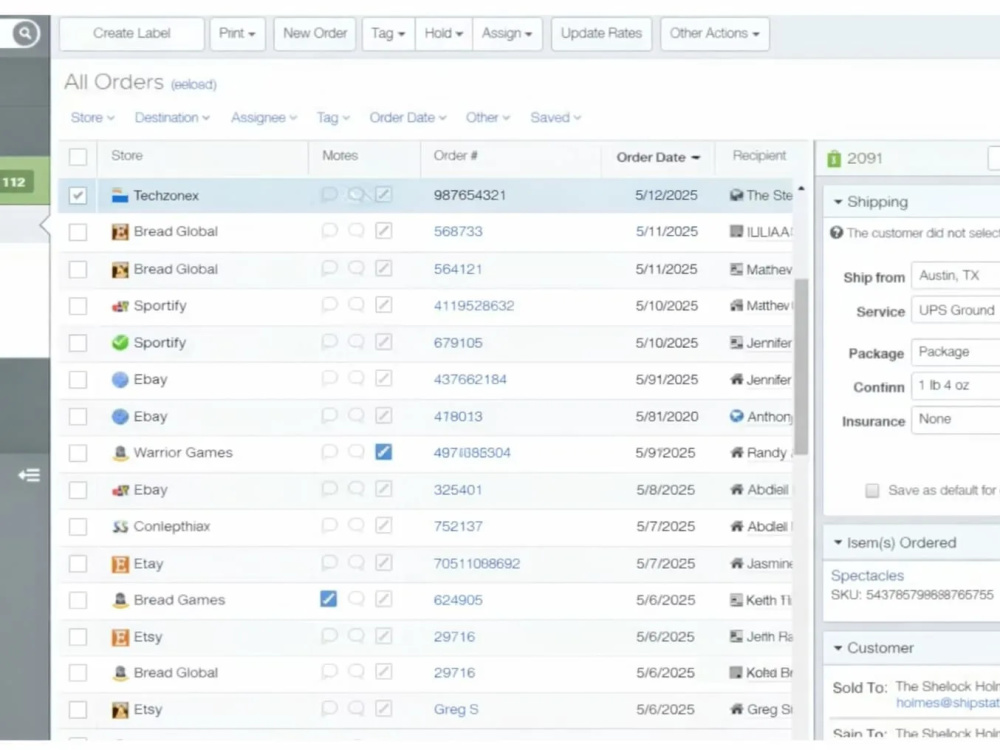Click the 112 orders count badge in the sidebar
The height and width of the screenshot is (750, 1000).
[14, 182]
